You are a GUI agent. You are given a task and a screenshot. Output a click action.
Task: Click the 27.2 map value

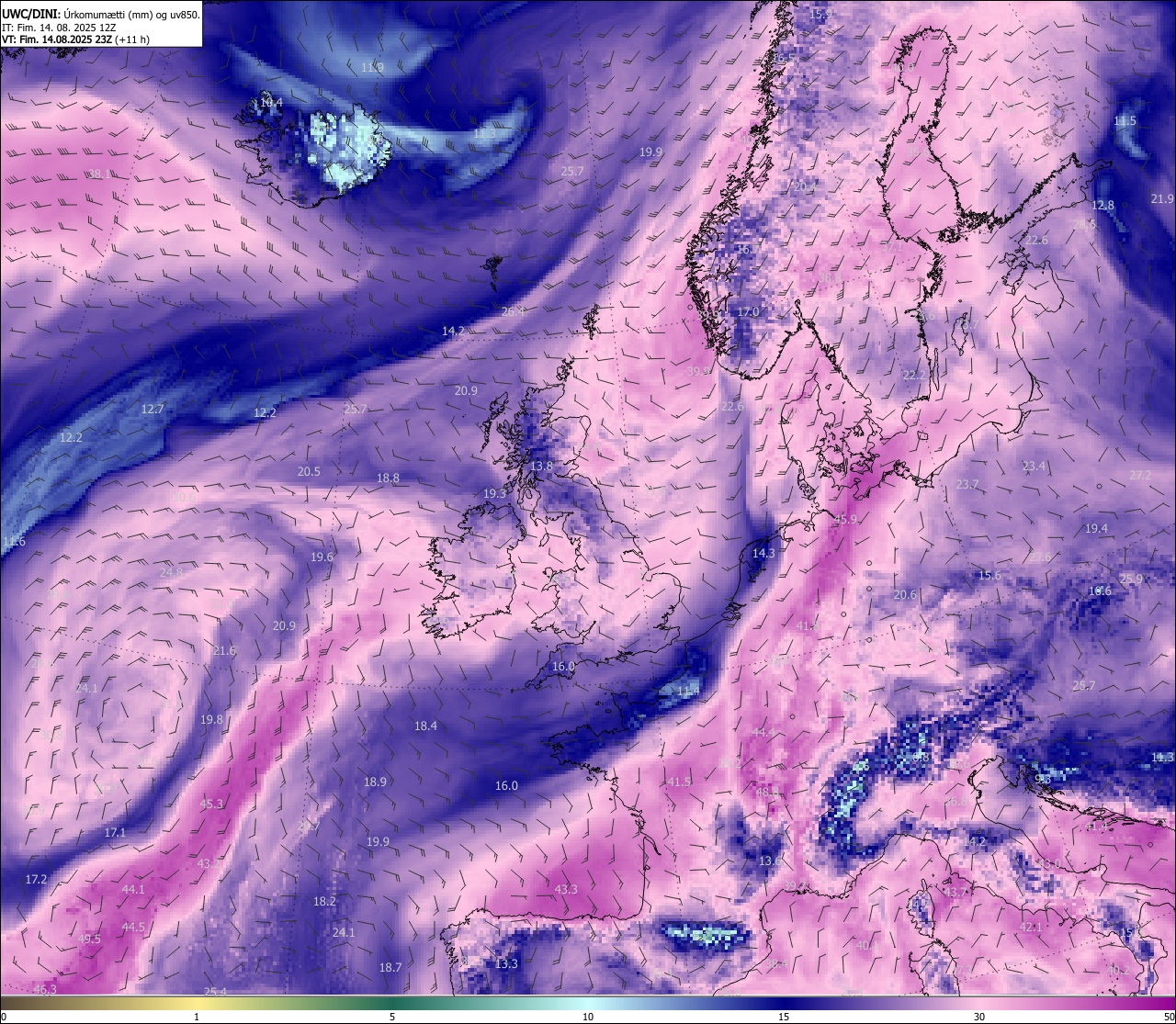[1140, 475]
